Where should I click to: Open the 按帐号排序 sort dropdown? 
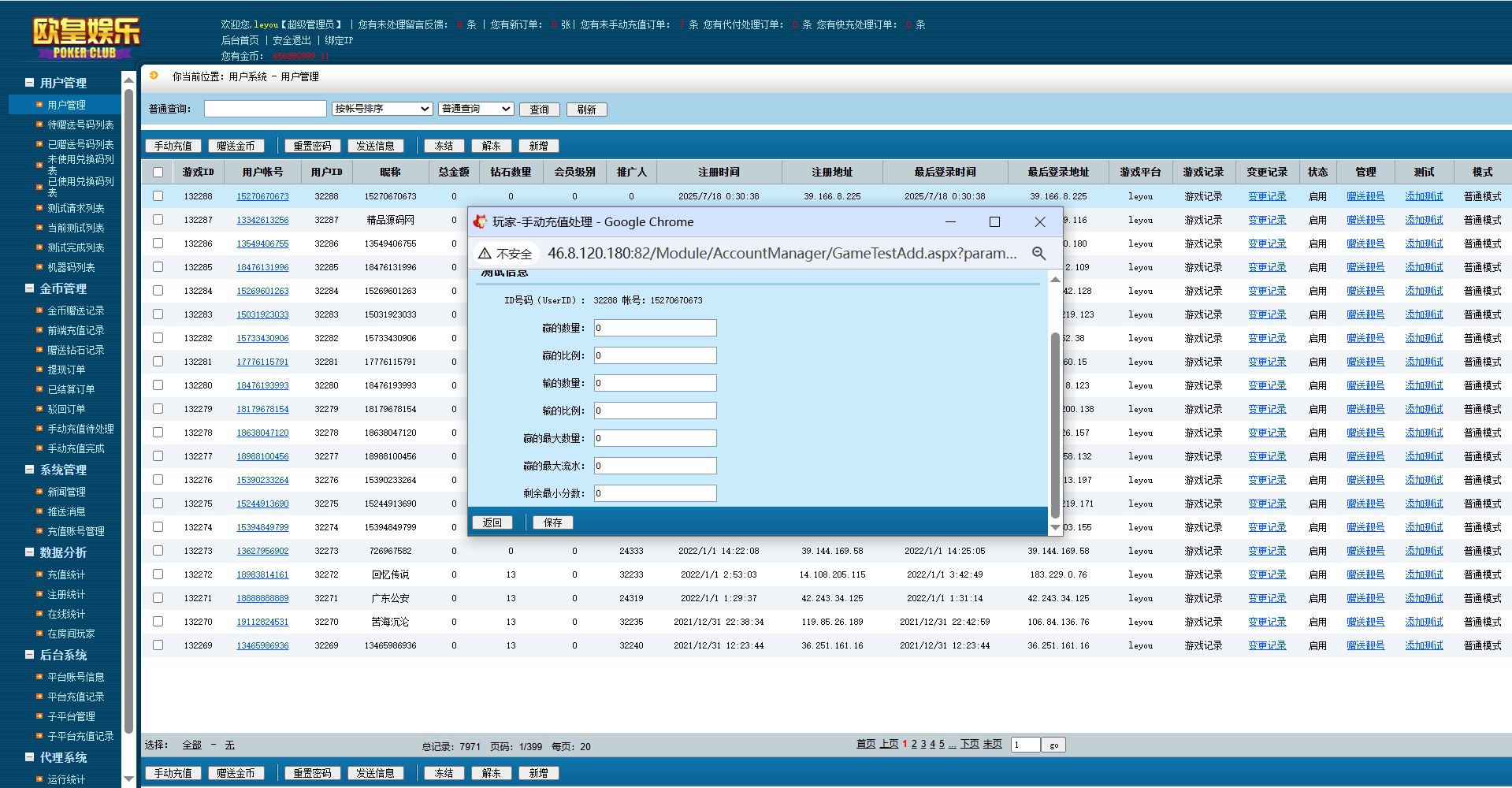[382, 109]
